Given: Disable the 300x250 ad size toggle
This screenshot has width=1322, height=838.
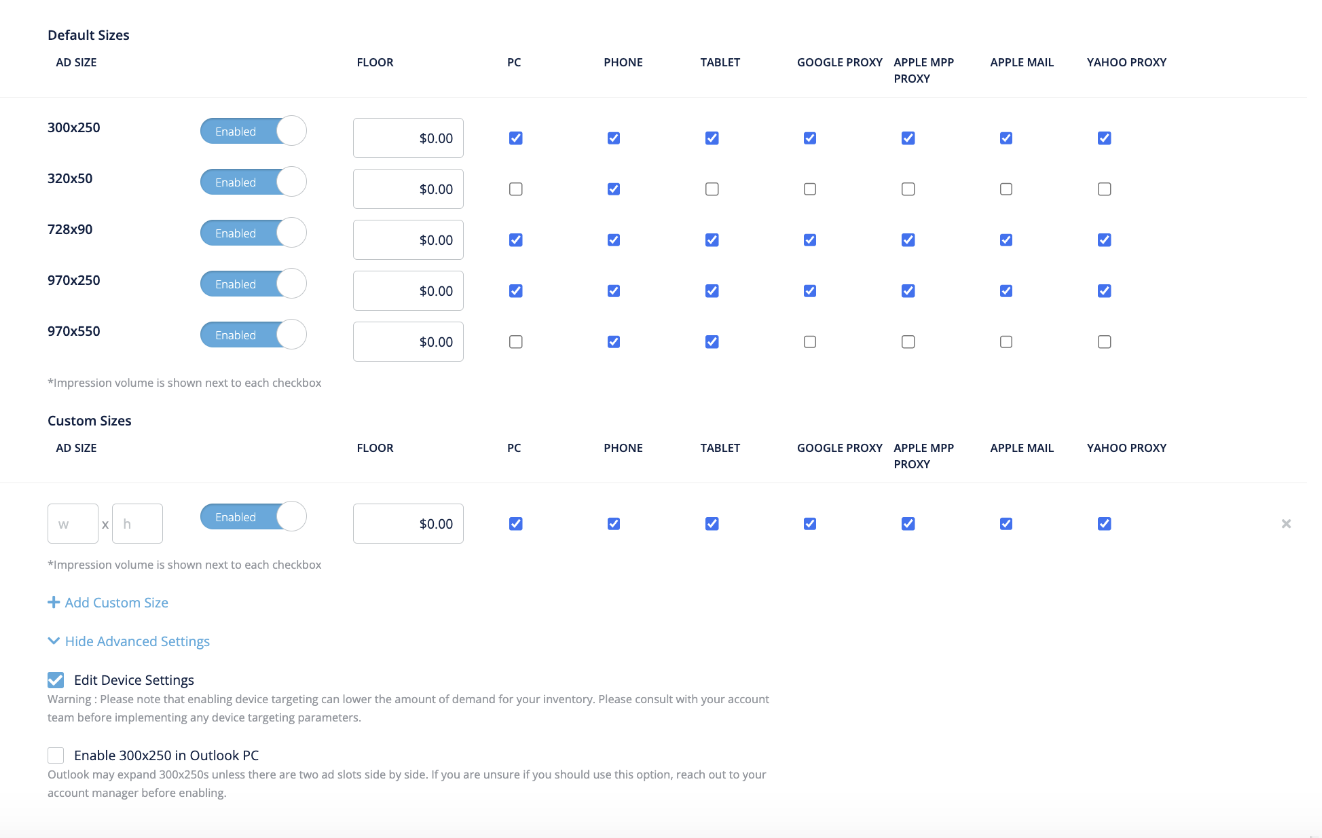Looking at the screenshot, I should [x=253, y=130].
